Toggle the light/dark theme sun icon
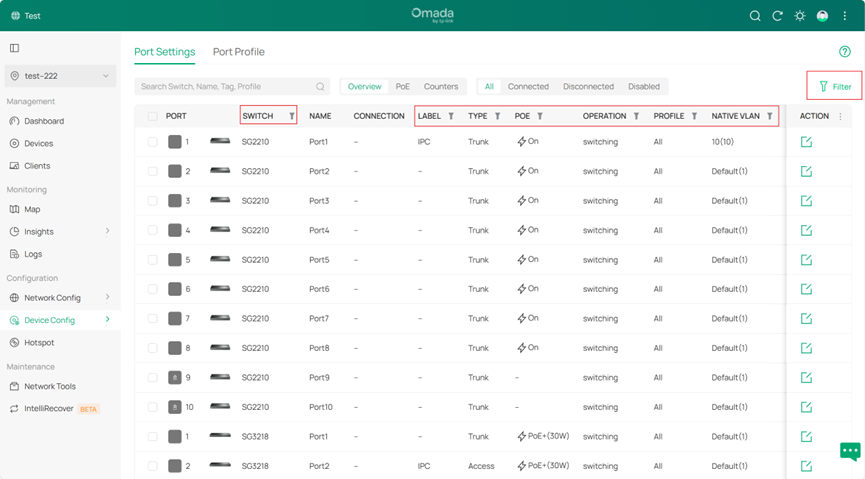Screen dimensions: 865x479 [x=800, y=16]
